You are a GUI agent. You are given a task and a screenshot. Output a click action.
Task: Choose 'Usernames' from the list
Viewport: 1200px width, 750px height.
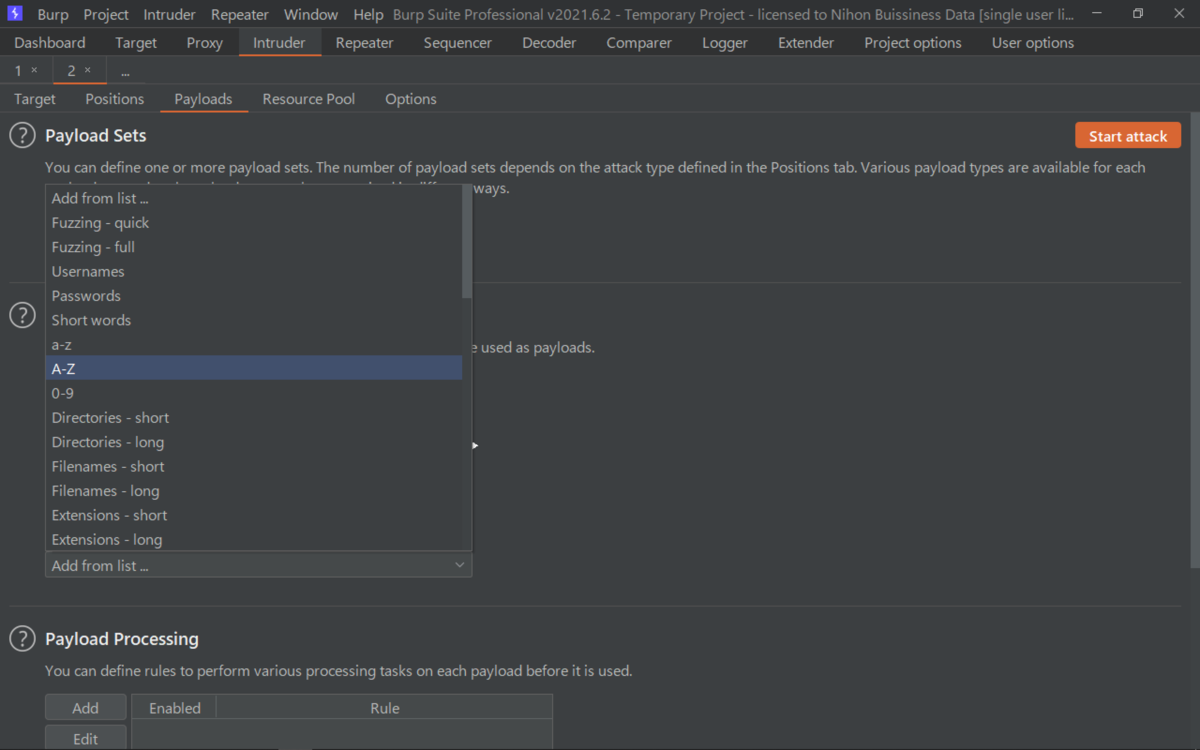(x=254, y=271)
